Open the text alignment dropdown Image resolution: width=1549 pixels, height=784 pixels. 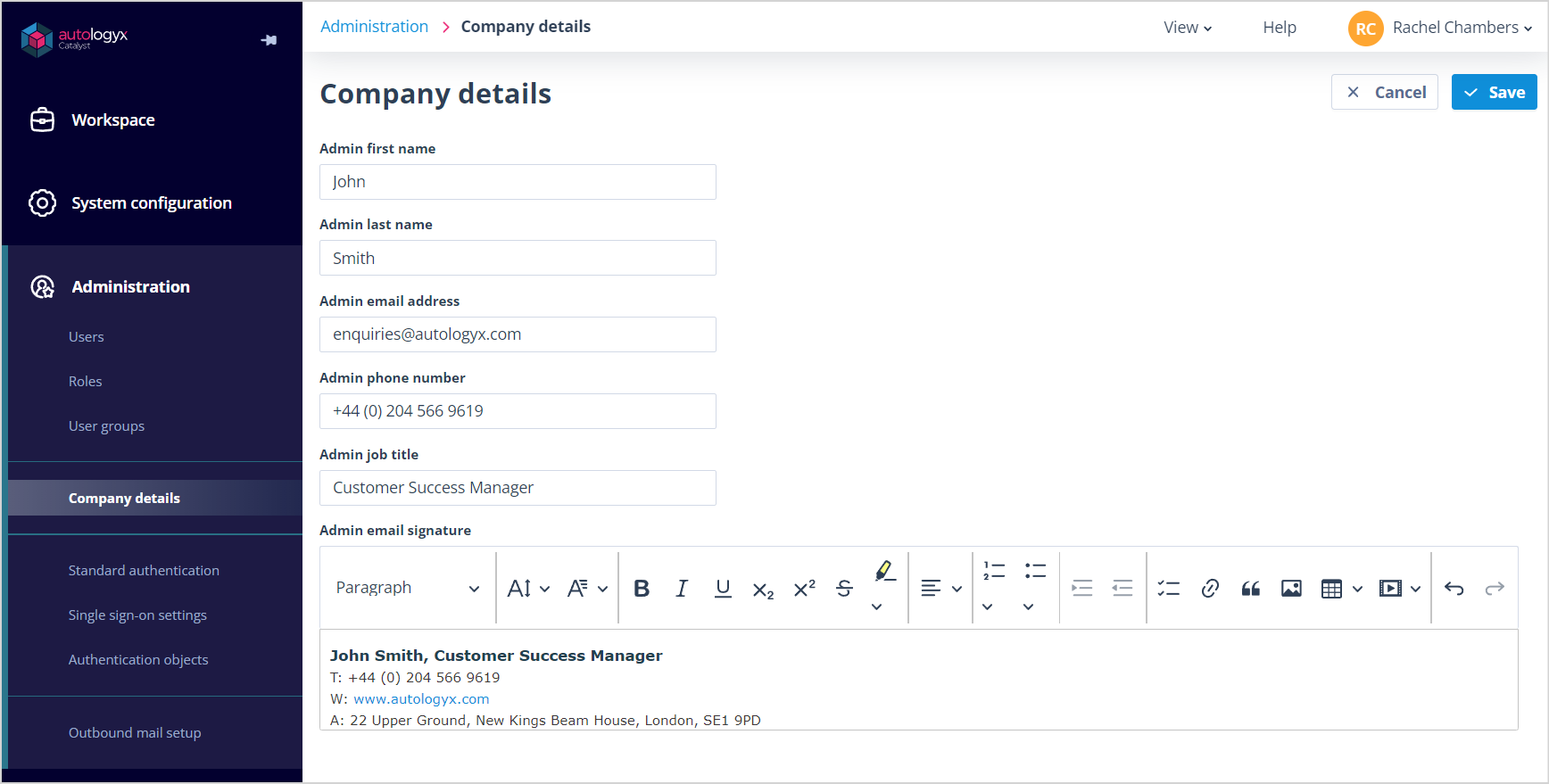(x=941, y=588)
